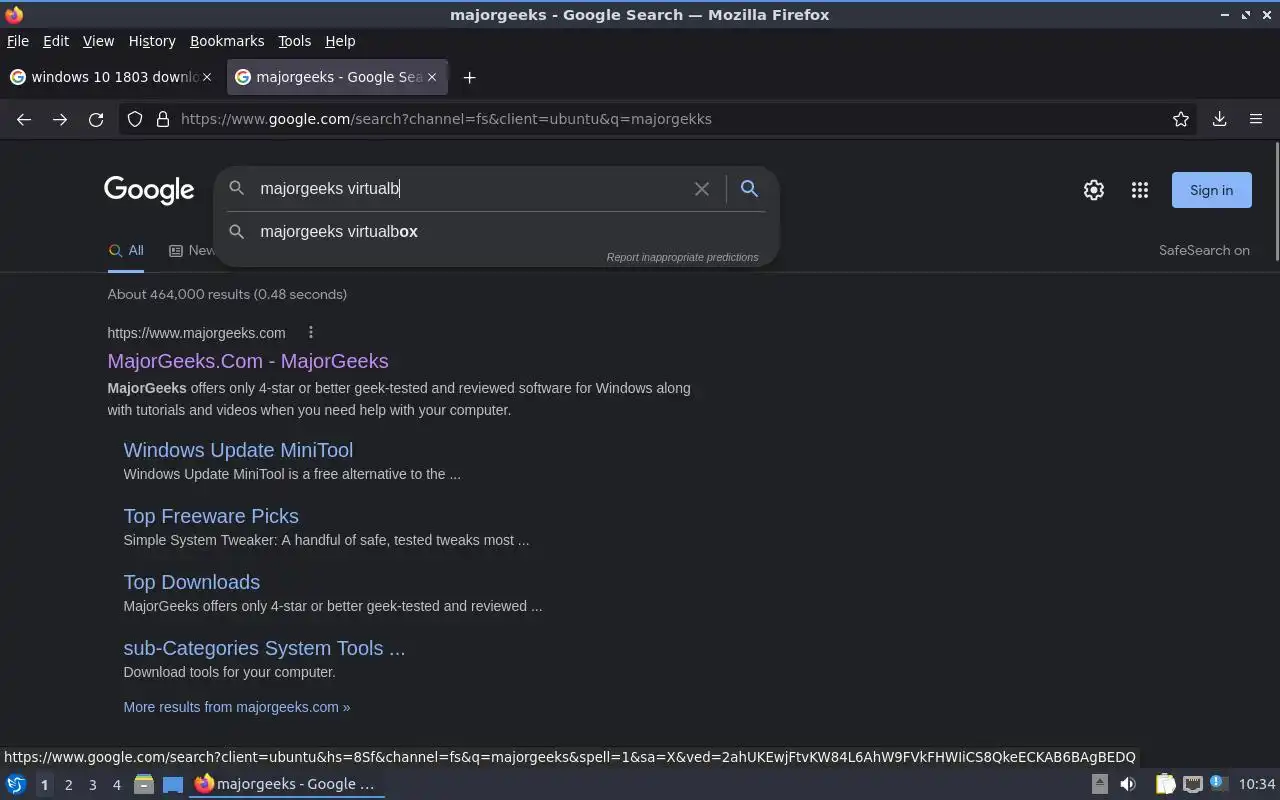Focus the Google search input field
The image size is (1280, 800).
470,188
